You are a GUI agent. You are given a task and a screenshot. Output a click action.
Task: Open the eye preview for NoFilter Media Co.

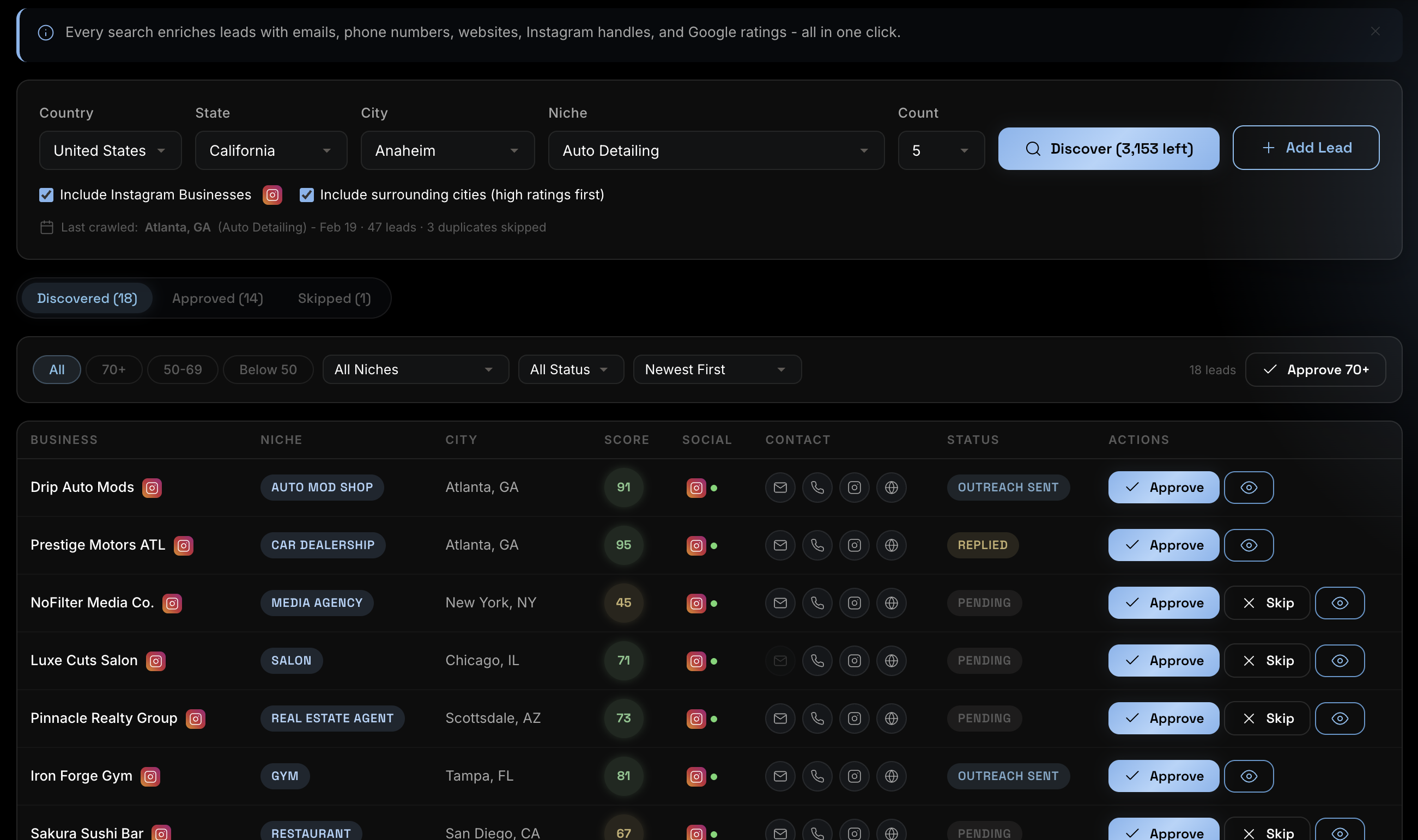[1340, 603]
